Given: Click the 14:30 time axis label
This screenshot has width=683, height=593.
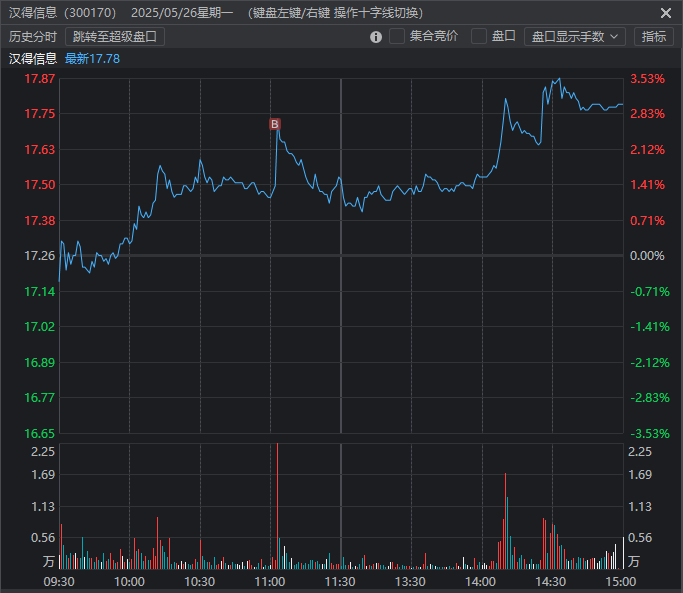Looking at the screenshot, I should click(551, 581).
